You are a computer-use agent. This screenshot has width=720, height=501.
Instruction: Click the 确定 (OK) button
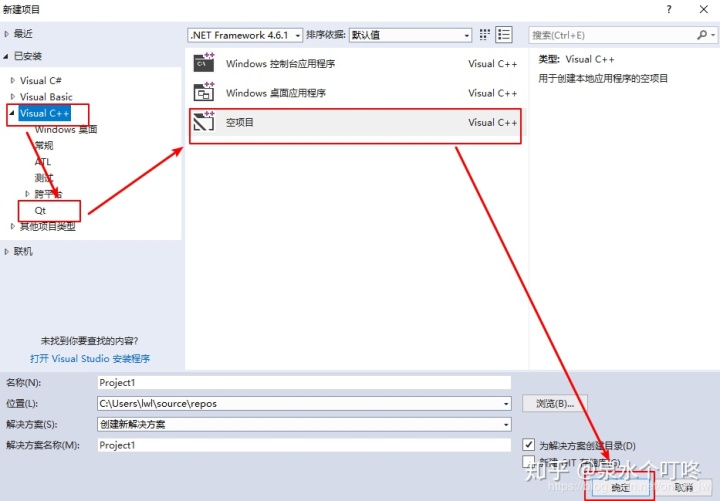pos(620,487)
